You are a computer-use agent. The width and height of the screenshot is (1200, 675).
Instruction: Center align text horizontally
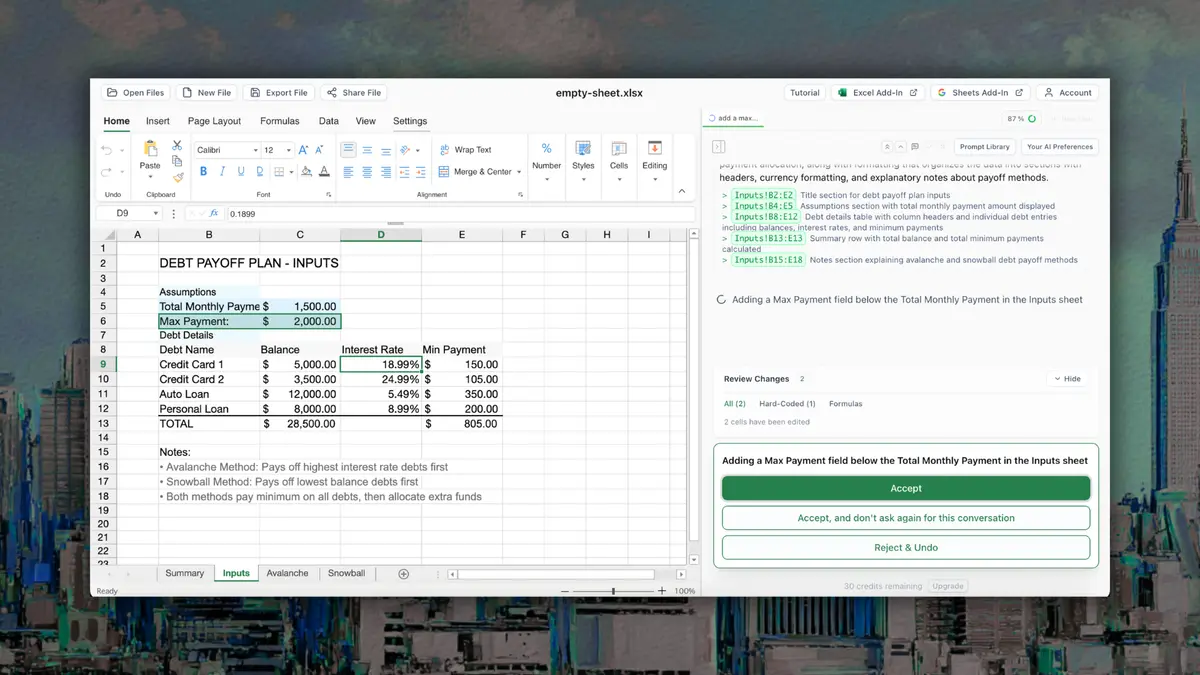pos(367,172)
